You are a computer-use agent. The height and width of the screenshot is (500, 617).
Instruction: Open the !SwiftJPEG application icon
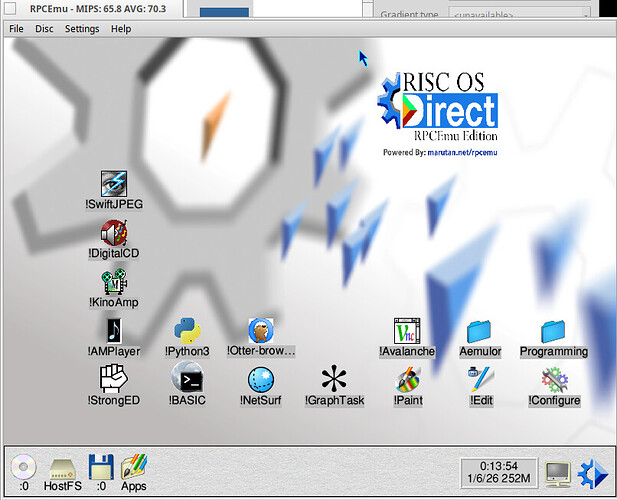point(114,184)
